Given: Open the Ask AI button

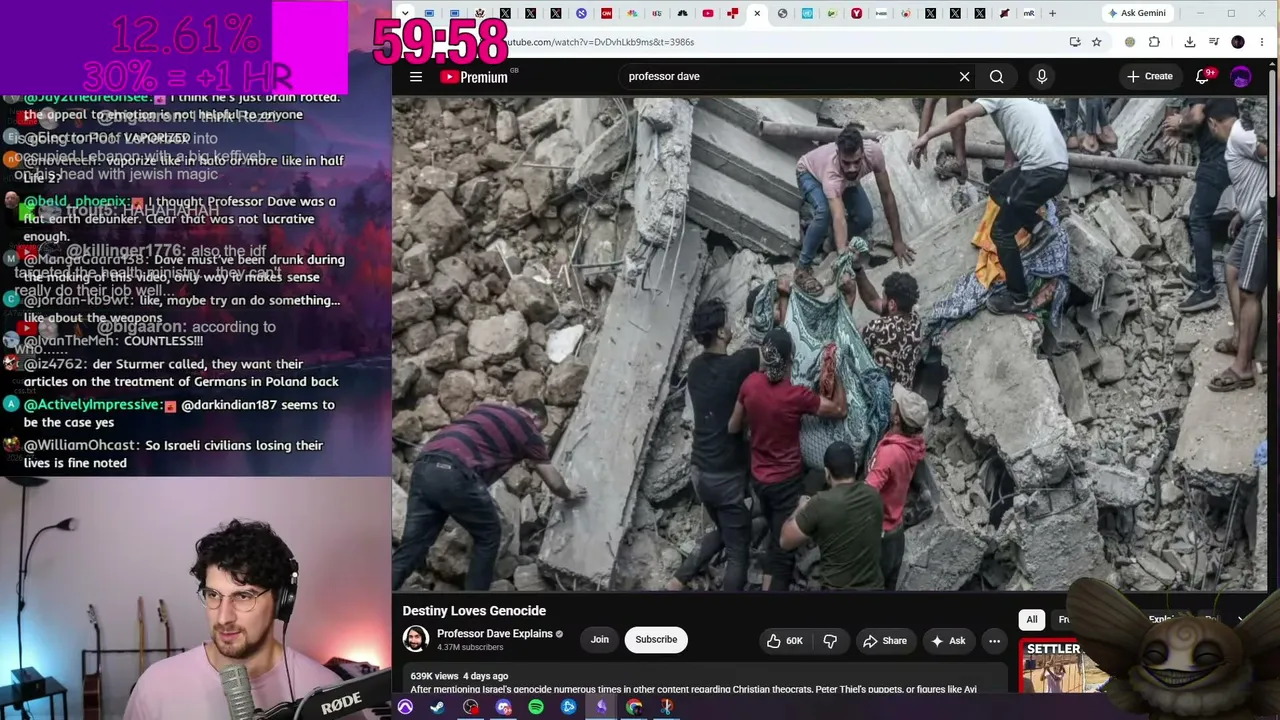Looking at the screenshot, I should [x=947, y=641].
